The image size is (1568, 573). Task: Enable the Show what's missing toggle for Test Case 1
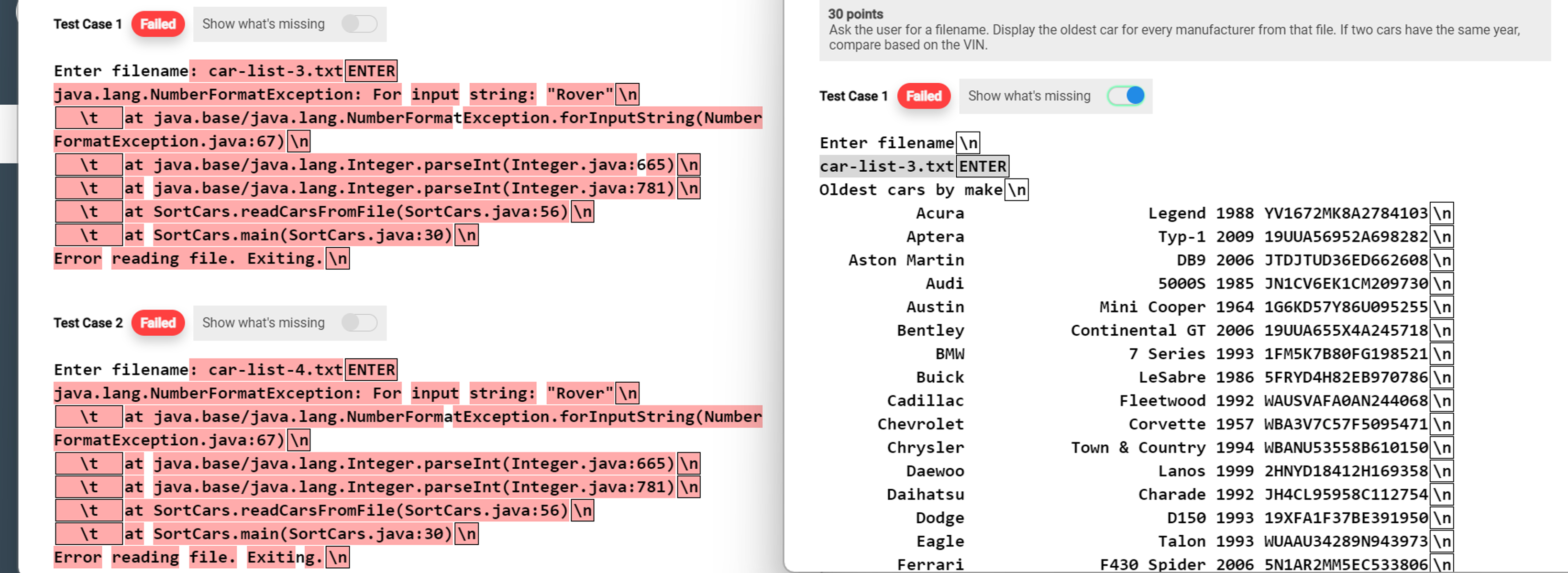coord(360,24)
